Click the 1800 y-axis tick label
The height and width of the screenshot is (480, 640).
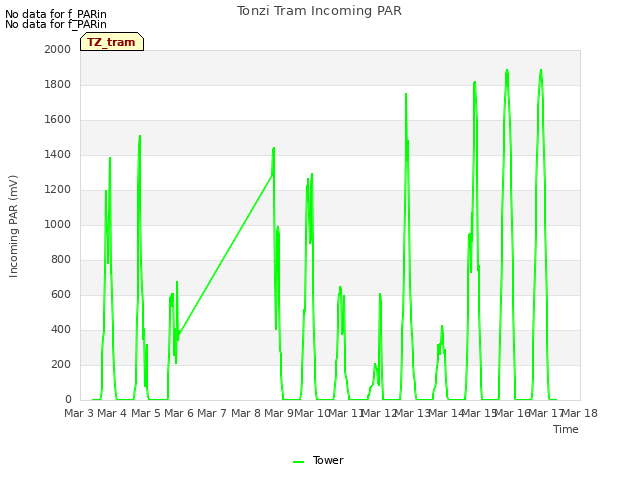(58, 84)
